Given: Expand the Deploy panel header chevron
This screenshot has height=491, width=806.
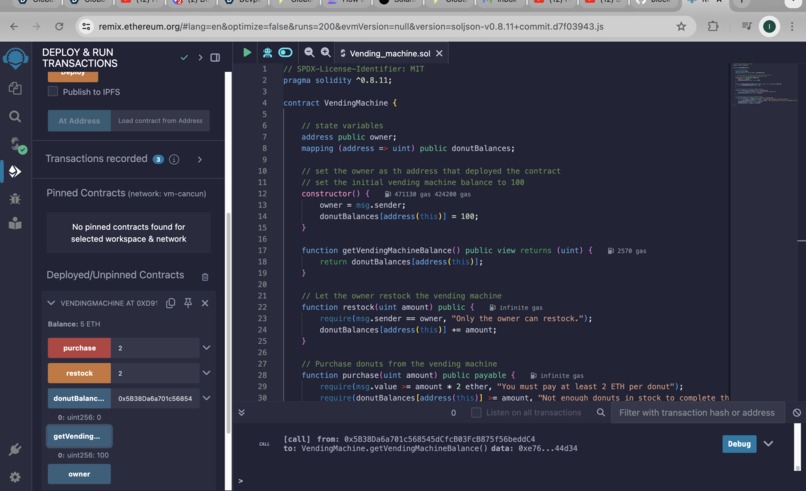Looking at the screenshot, I should pyautogui.click(x=200, y=58).
